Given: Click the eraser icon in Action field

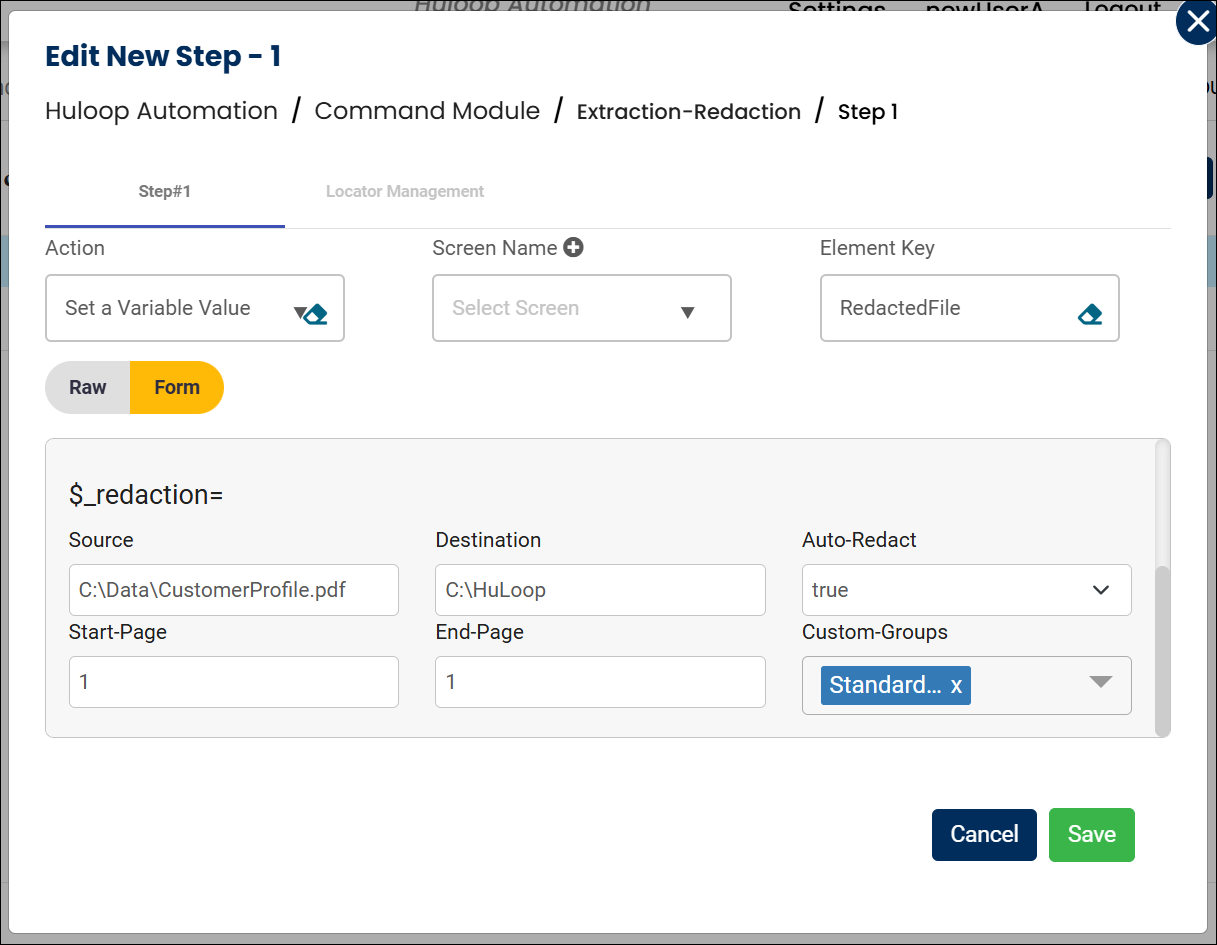Looking at the screenshot, I should point(317,315).
